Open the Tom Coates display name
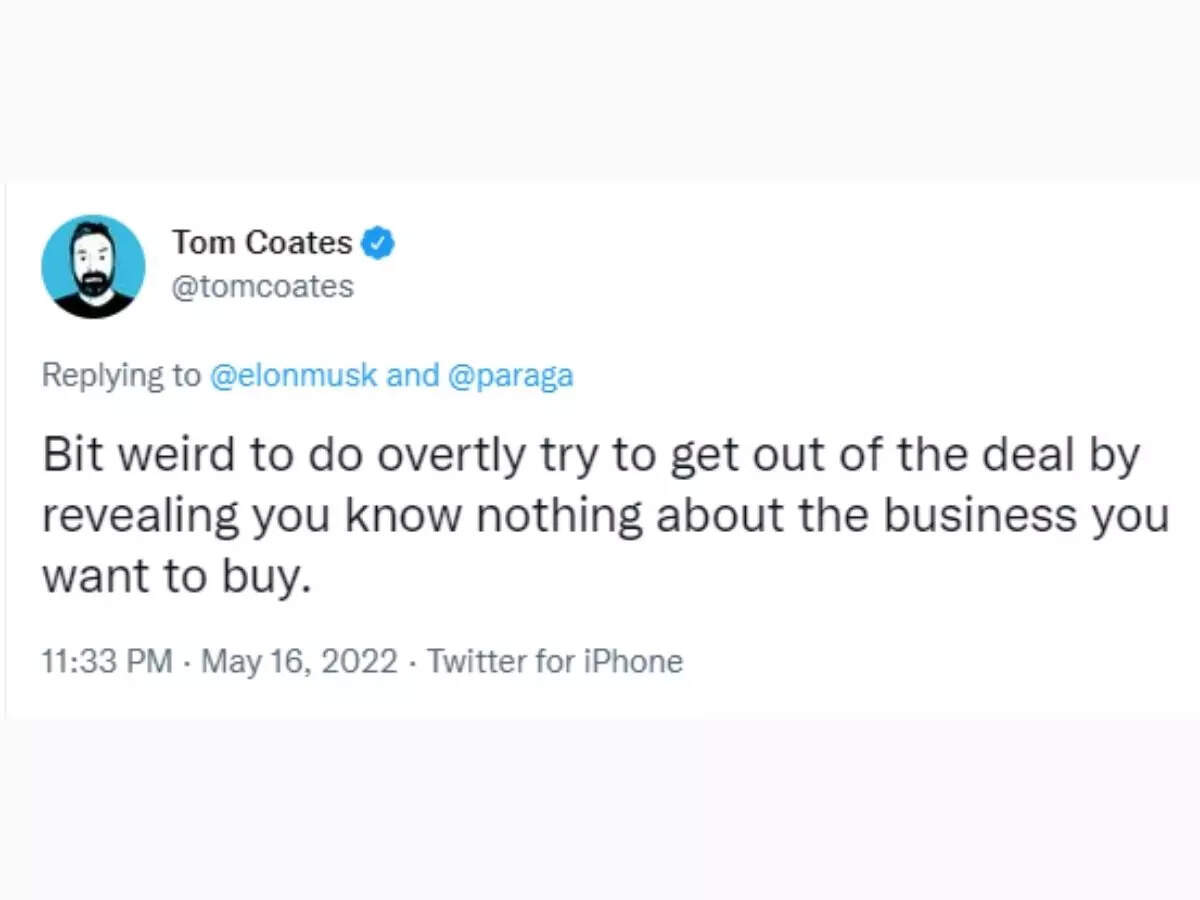This screenshot has height=900, width=1200. pyautogui.click(x=262, y=243)
